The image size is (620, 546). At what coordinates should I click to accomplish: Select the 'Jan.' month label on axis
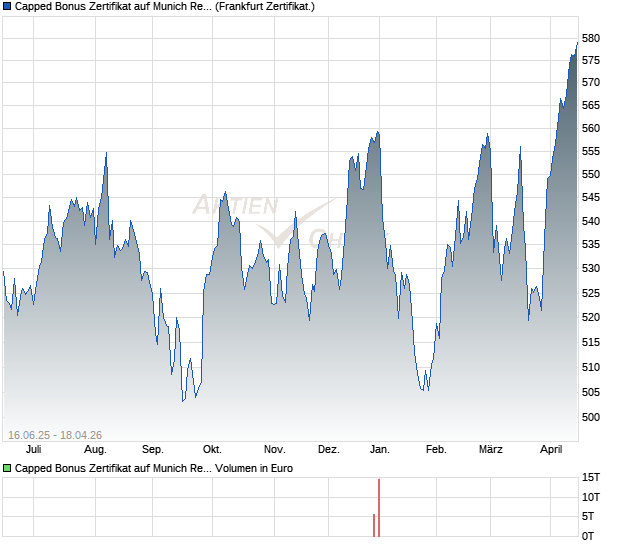[x=380, y=450]
